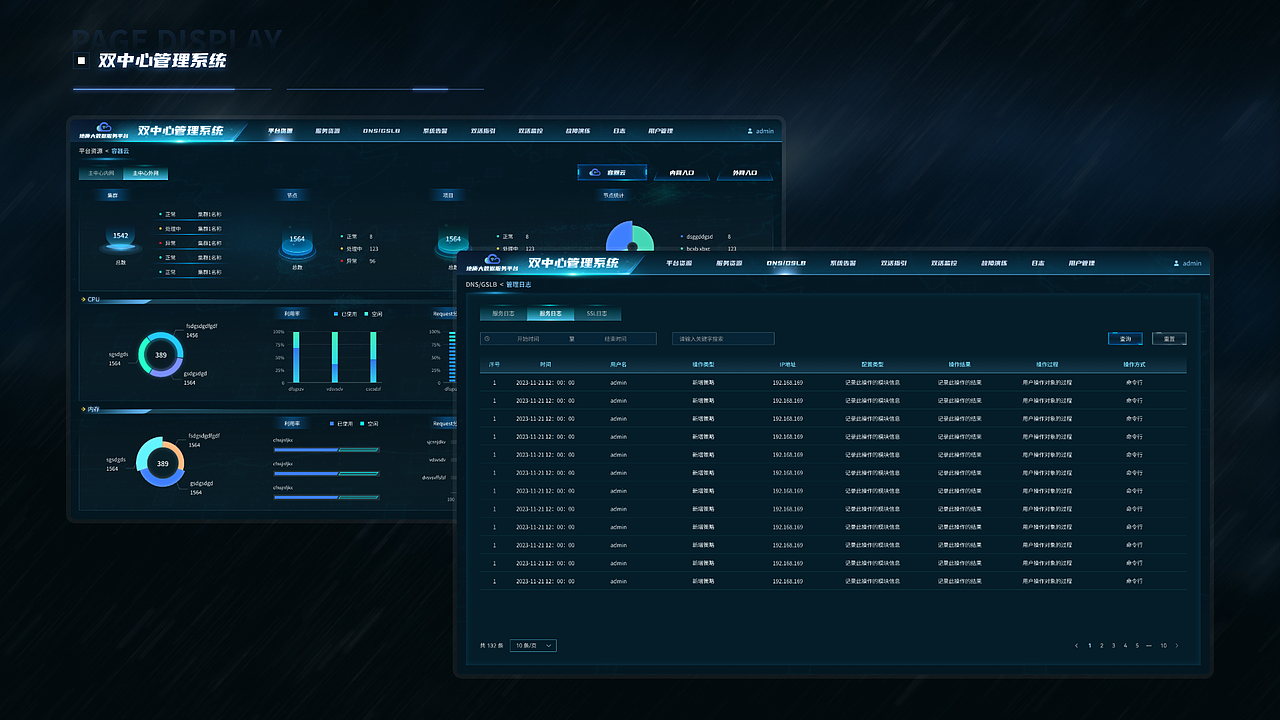Open 双活指引 in the front window navigation
Image resolution: width=1280 pixels, height=720 pixels.
tap(894, 263)
